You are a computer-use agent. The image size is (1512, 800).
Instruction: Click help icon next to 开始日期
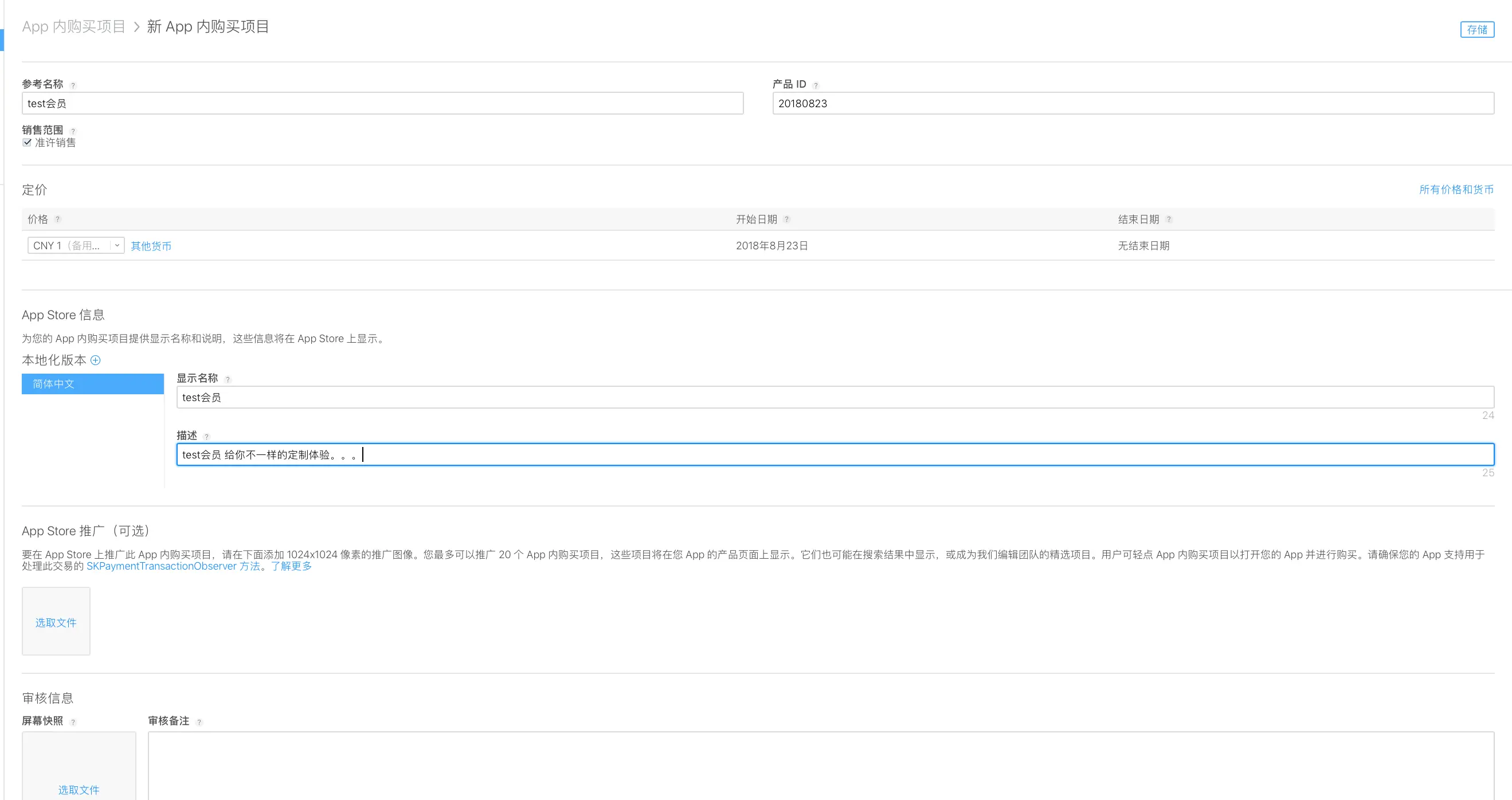click(786, 219)
